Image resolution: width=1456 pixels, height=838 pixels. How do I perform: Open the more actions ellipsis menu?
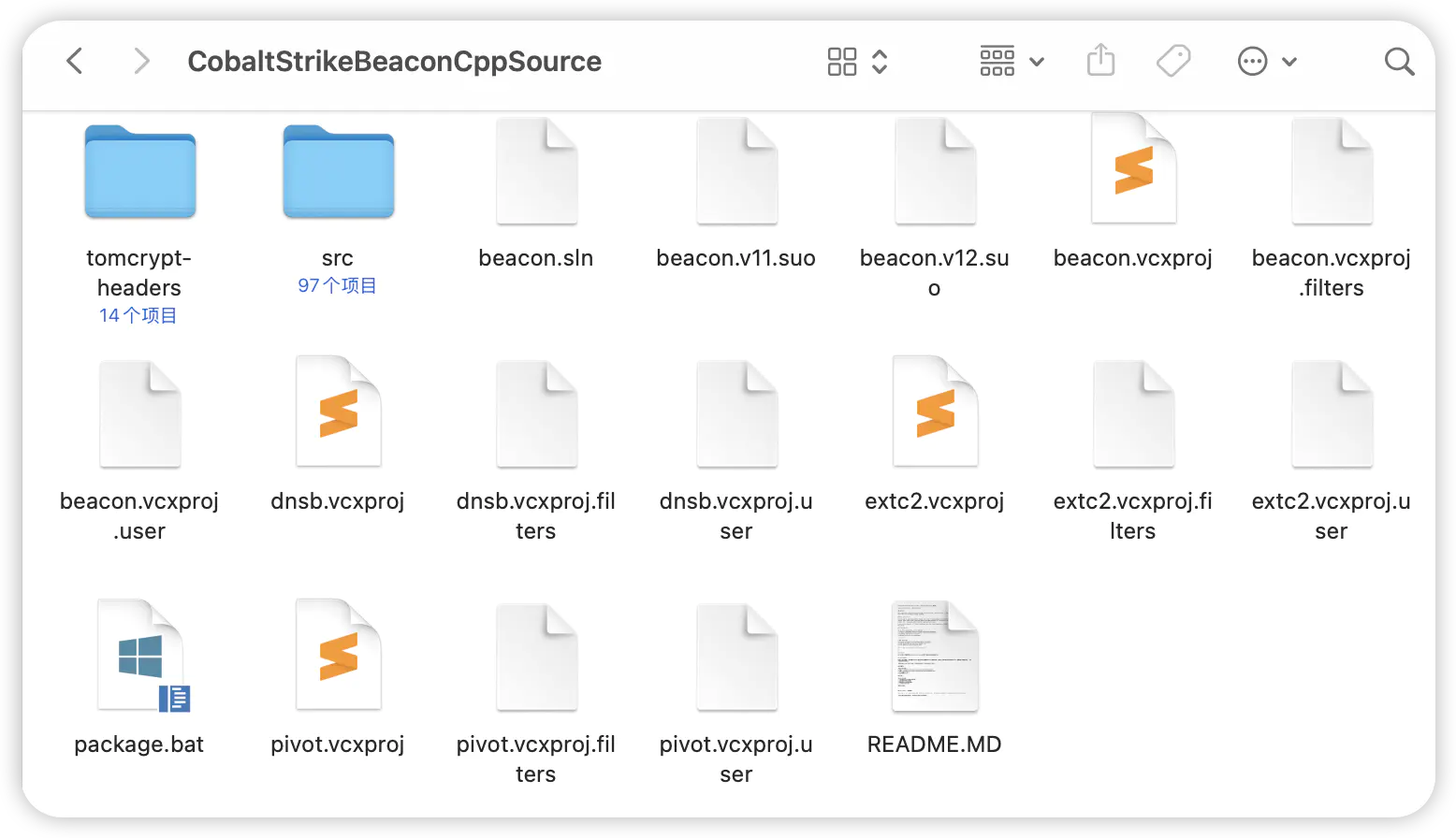1266,62
